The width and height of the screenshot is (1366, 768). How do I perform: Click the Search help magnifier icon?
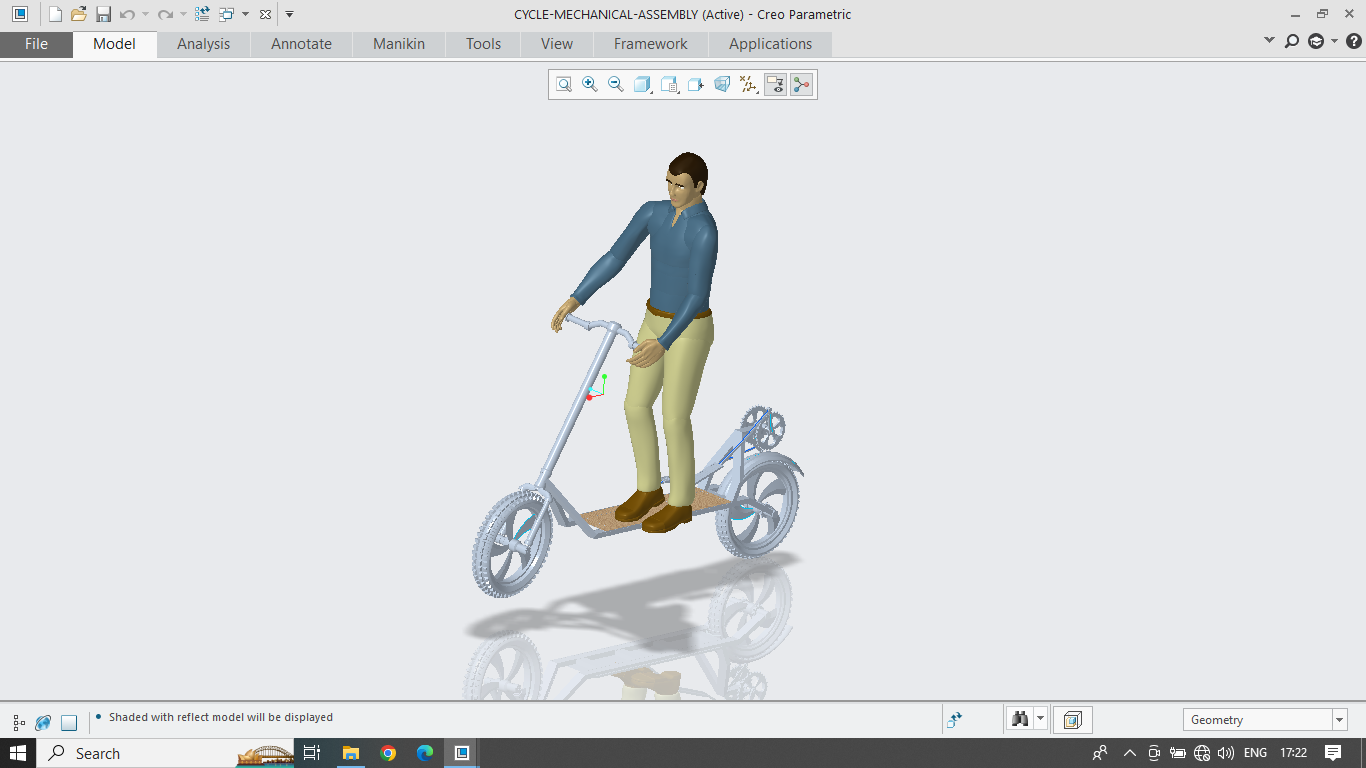pyautogui.click(x=1292, y=41)
